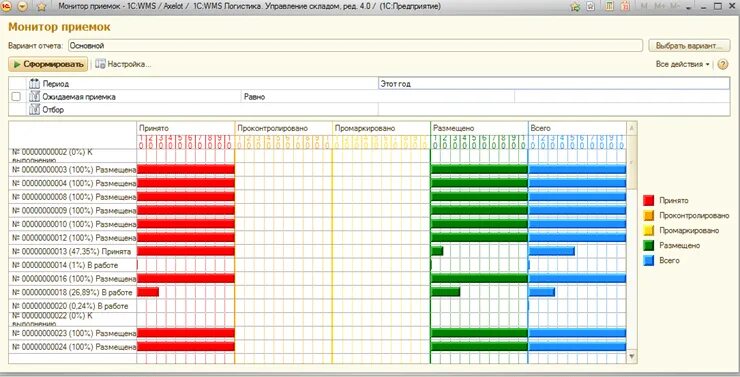
Task: Click the orange Проконтролировано legend swatch
Action: click(x=649, y=216)
